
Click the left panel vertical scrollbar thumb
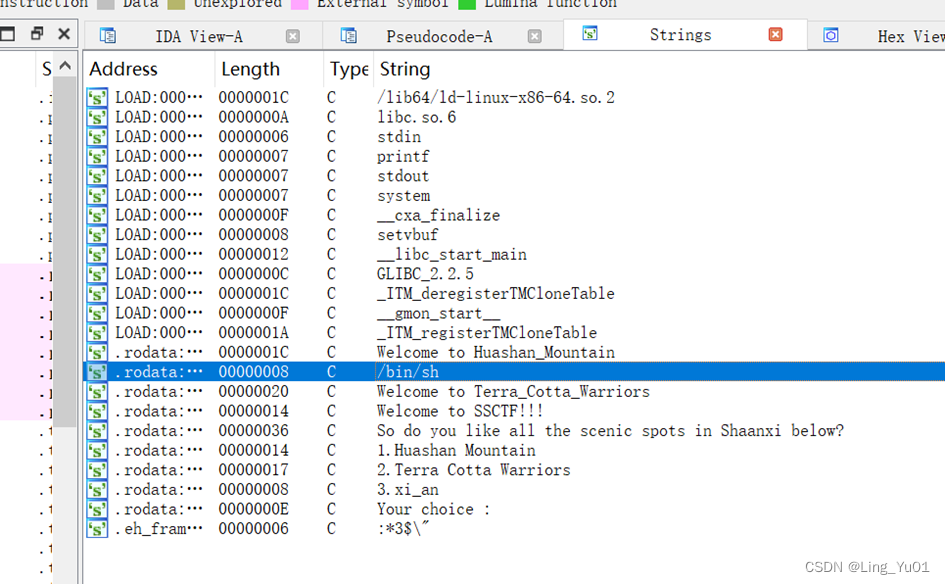[x=65, y=250]
